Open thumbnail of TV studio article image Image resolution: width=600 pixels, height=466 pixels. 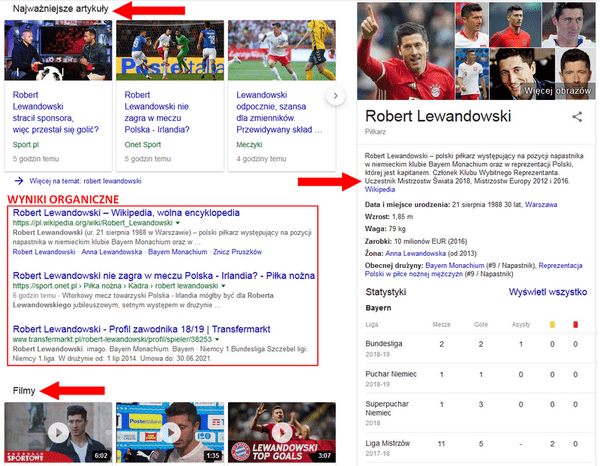click(x=58, y=50)
